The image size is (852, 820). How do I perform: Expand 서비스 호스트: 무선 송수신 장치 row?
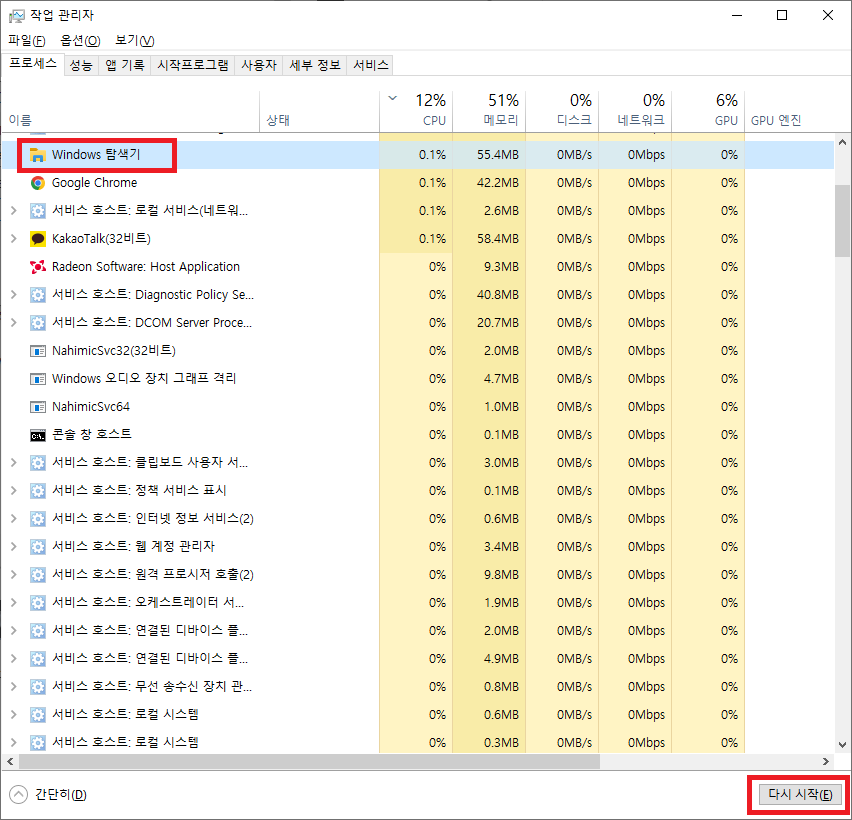point(14,687)
